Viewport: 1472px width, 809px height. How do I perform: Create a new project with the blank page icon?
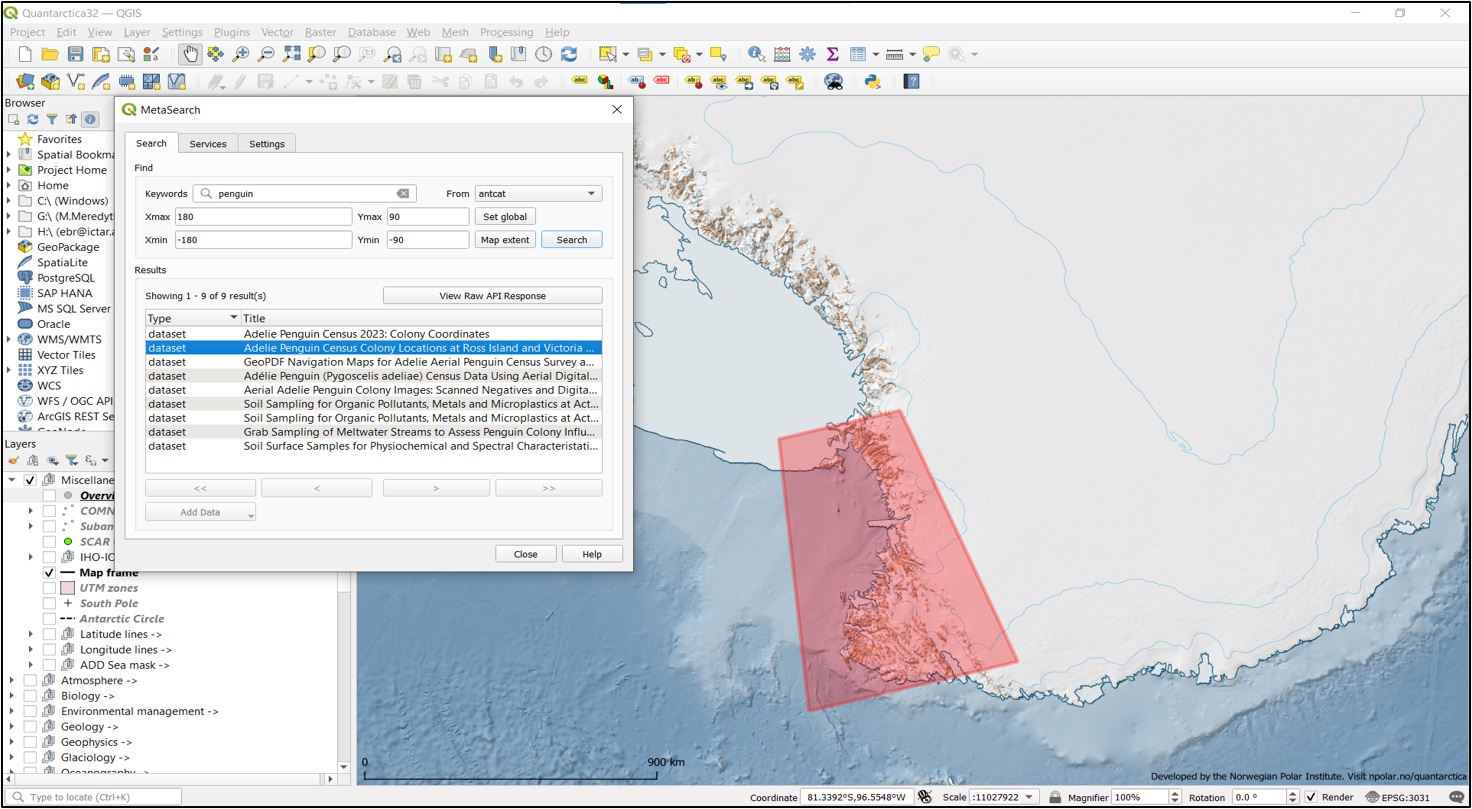(25, 54)
